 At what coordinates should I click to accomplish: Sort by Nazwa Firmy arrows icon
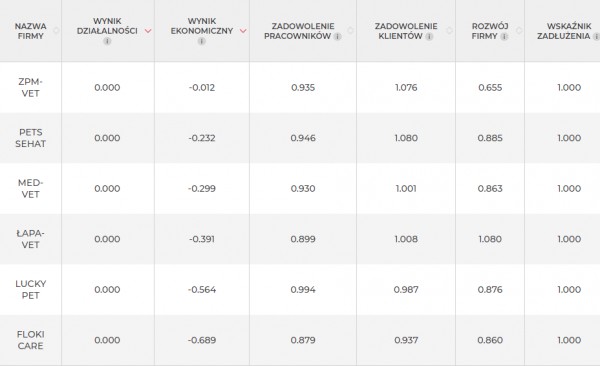pyautogui.click(x=56, y=31)
